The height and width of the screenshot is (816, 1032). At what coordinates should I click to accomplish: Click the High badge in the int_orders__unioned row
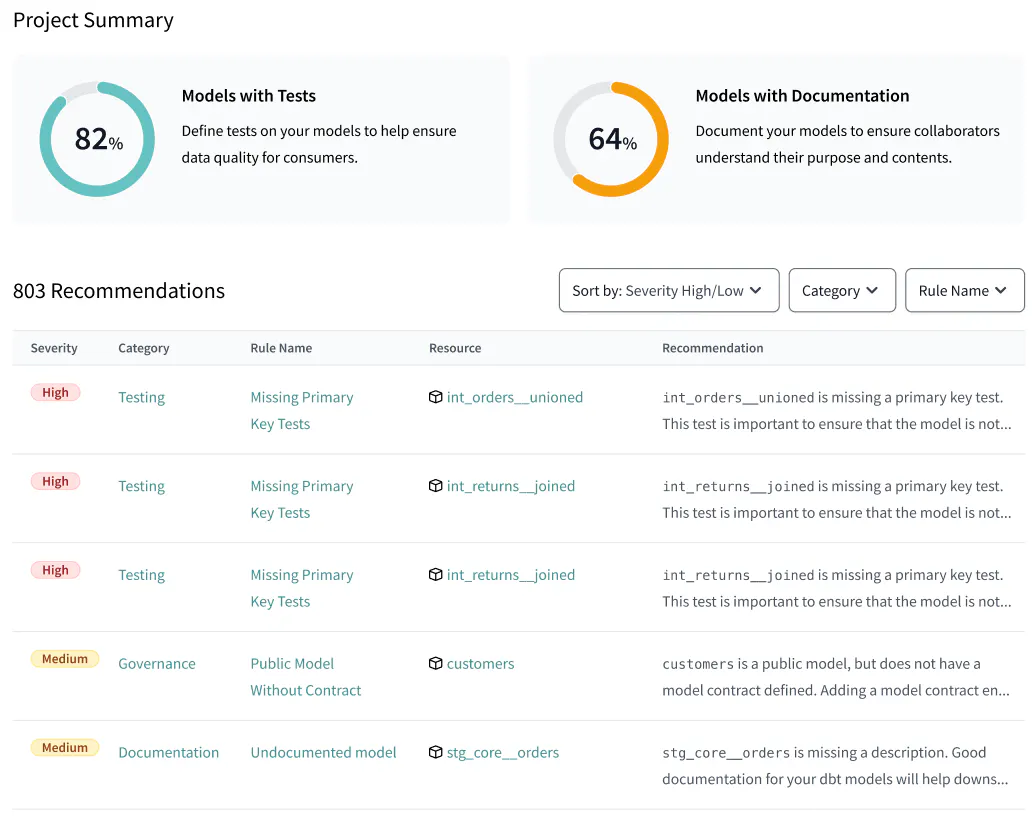point(55,393)
